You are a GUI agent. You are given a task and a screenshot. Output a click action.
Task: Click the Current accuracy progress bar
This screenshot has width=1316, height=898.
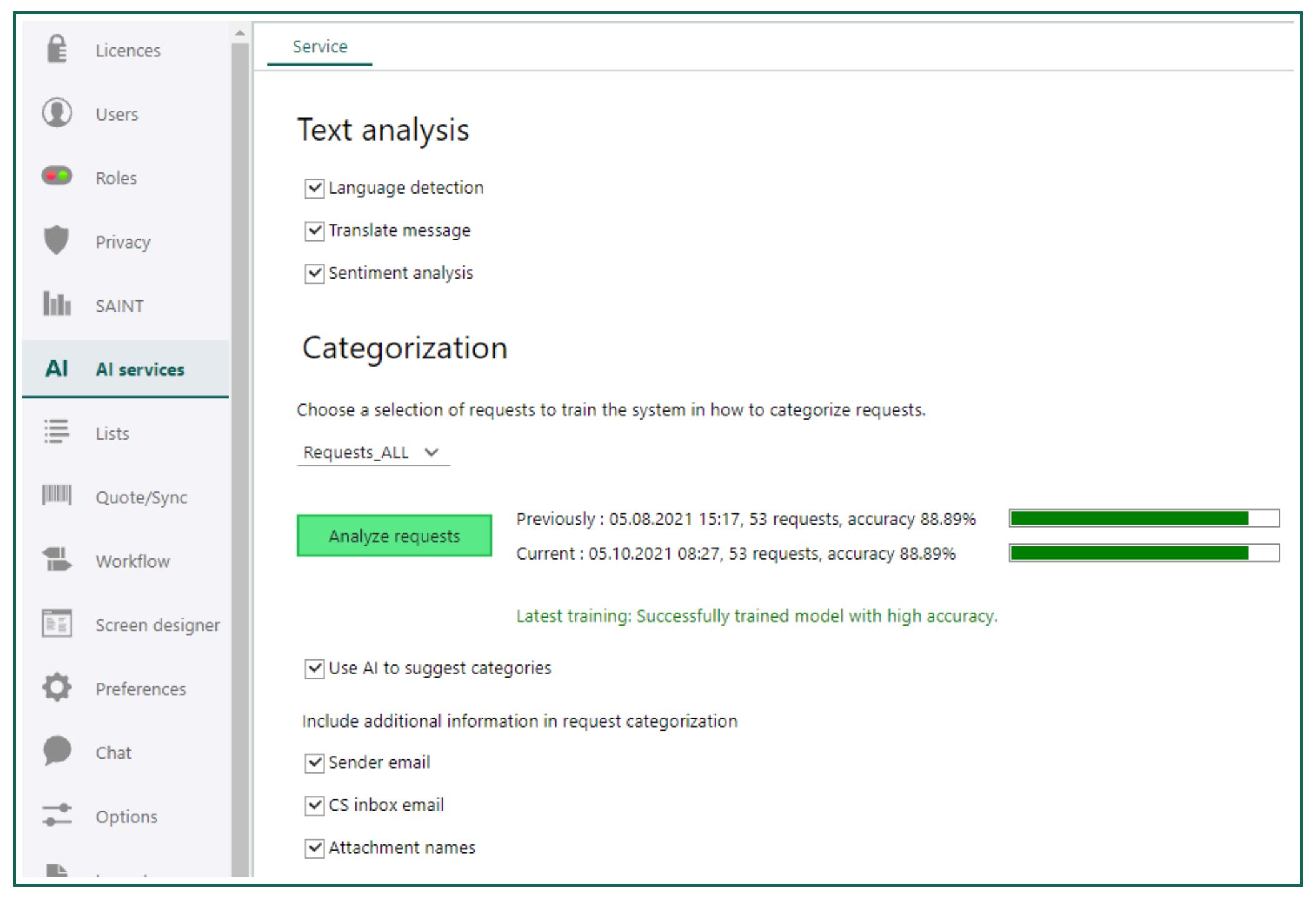pos(1144,553)
